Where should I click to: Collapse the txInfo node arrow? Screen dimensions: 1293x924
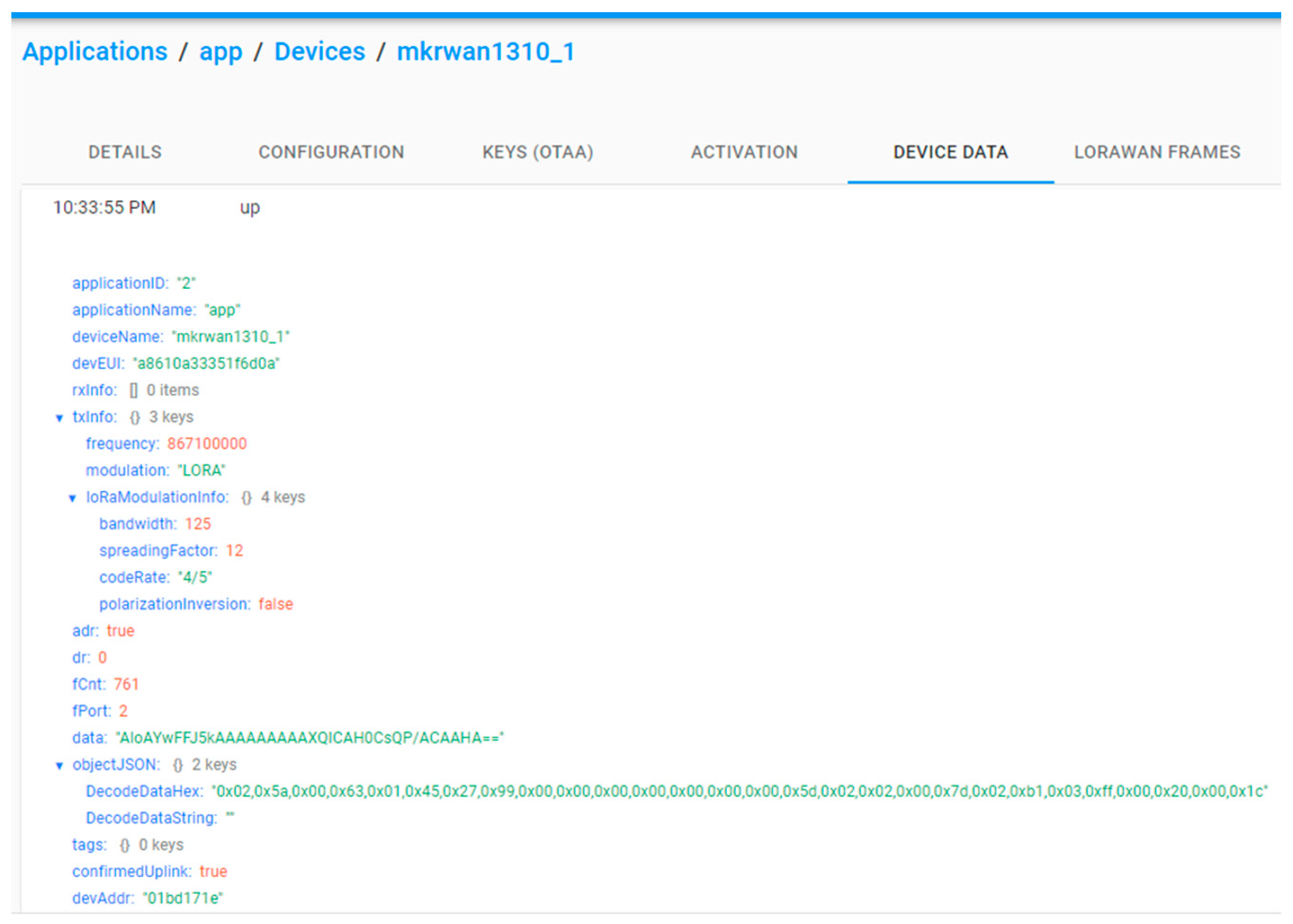(x=59, y=418)
